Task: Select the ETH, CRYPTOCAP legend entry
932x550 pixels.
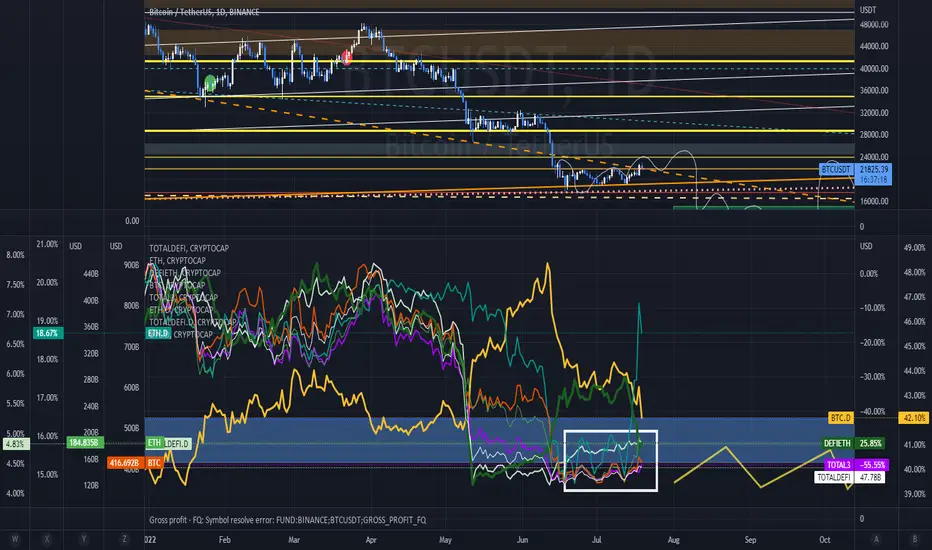Action: click(x=177, y=260)
